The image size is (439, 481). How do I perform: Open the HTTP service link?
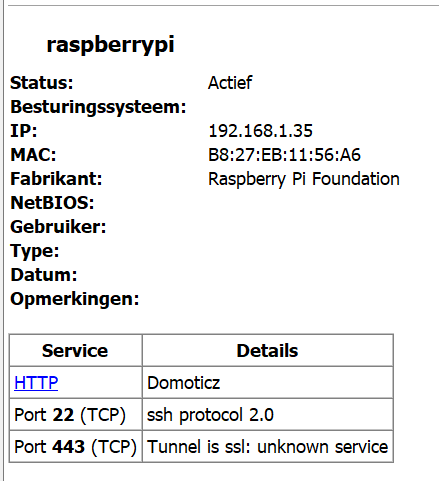36,382
